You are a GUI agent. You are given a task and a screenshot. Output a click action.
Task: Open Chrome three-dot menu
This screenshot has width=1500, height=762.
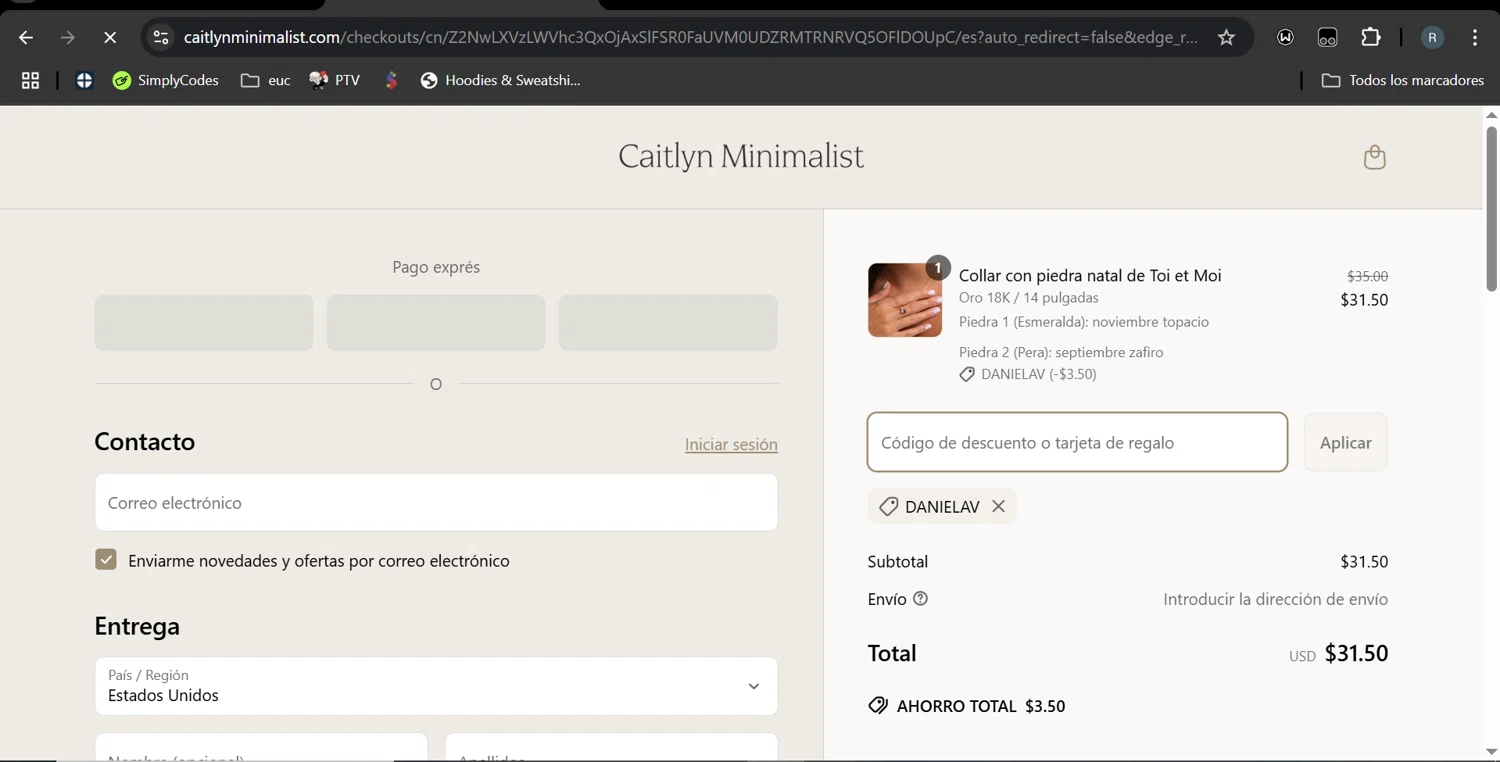[x=1475, y=38]
